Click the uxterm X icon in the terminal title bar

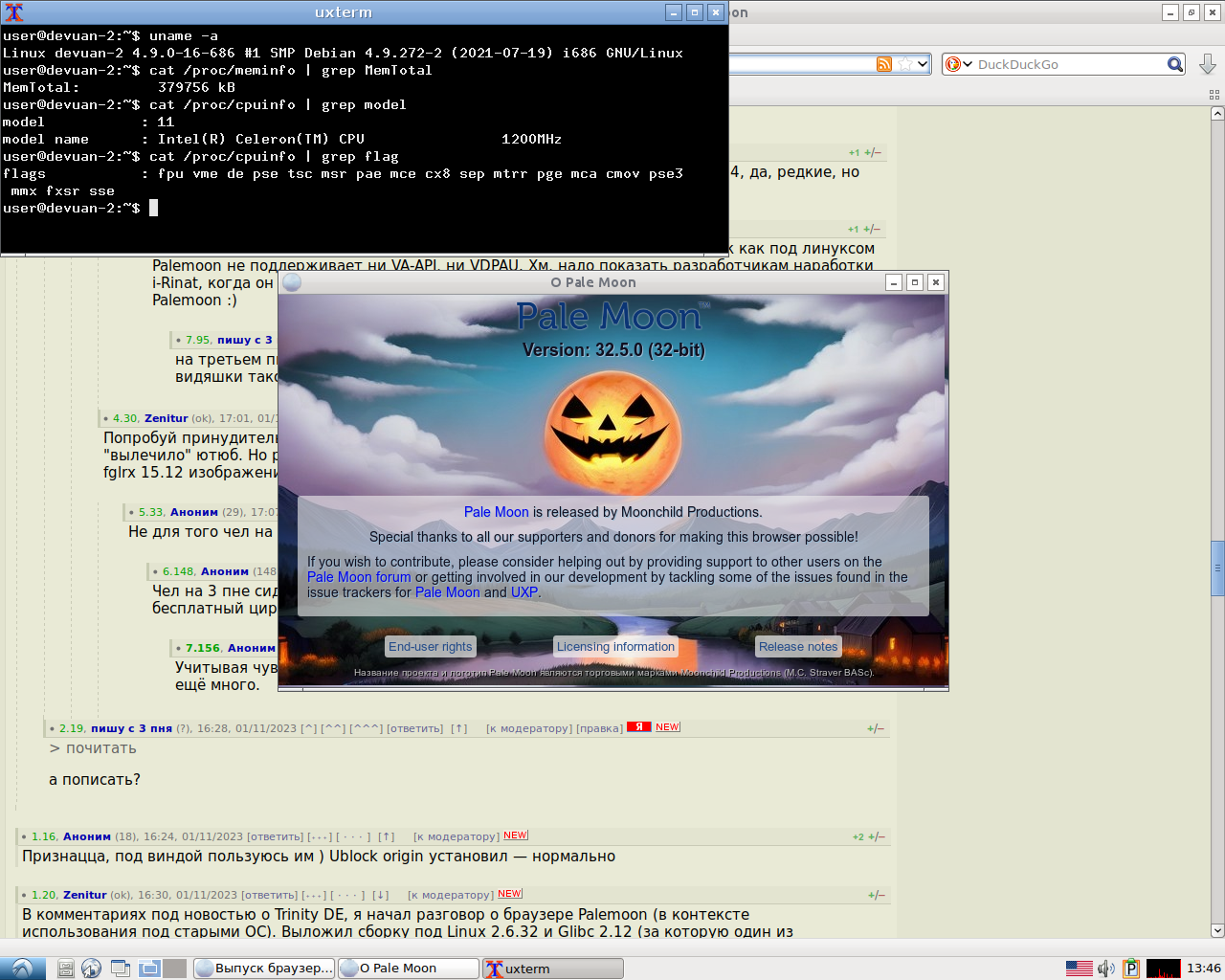(13, 12)
